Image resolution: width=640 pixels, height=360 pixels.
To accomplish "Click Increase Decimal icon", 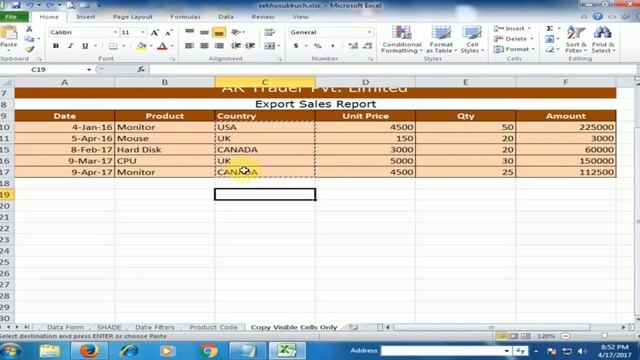I will tap(353, 46).
